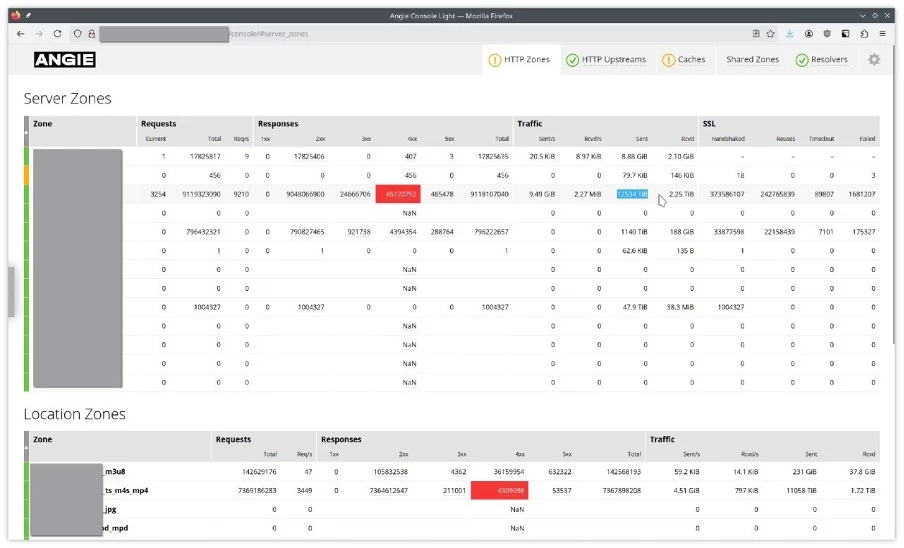Click the Resolvers green check icon

pyautogui.click(x=802, y=60)
